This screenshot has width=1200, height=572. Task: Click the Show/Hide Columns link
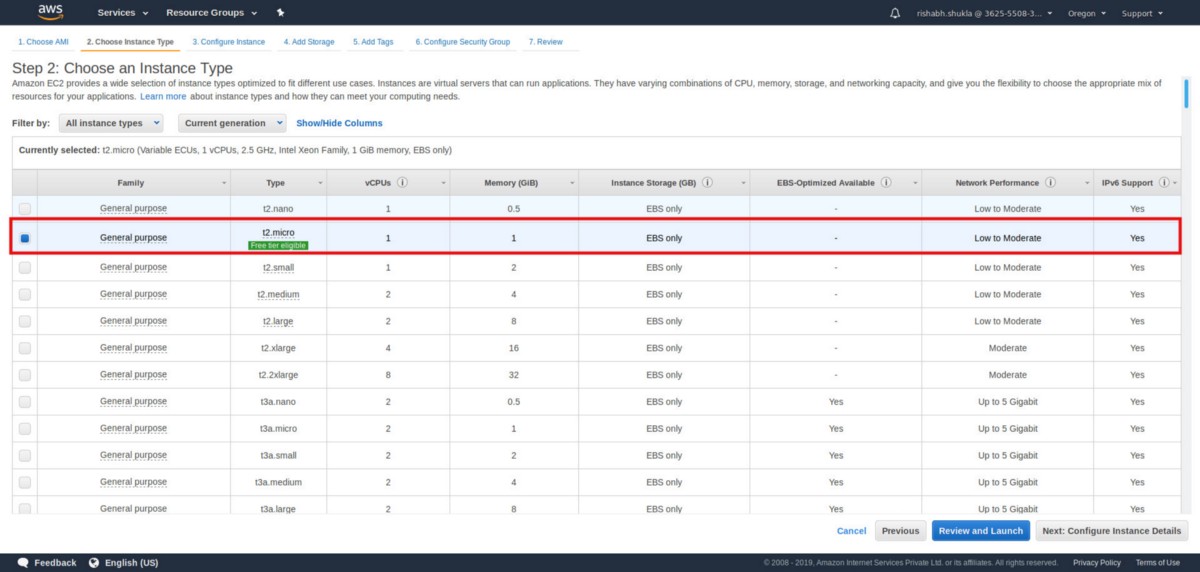coord(339,123)
